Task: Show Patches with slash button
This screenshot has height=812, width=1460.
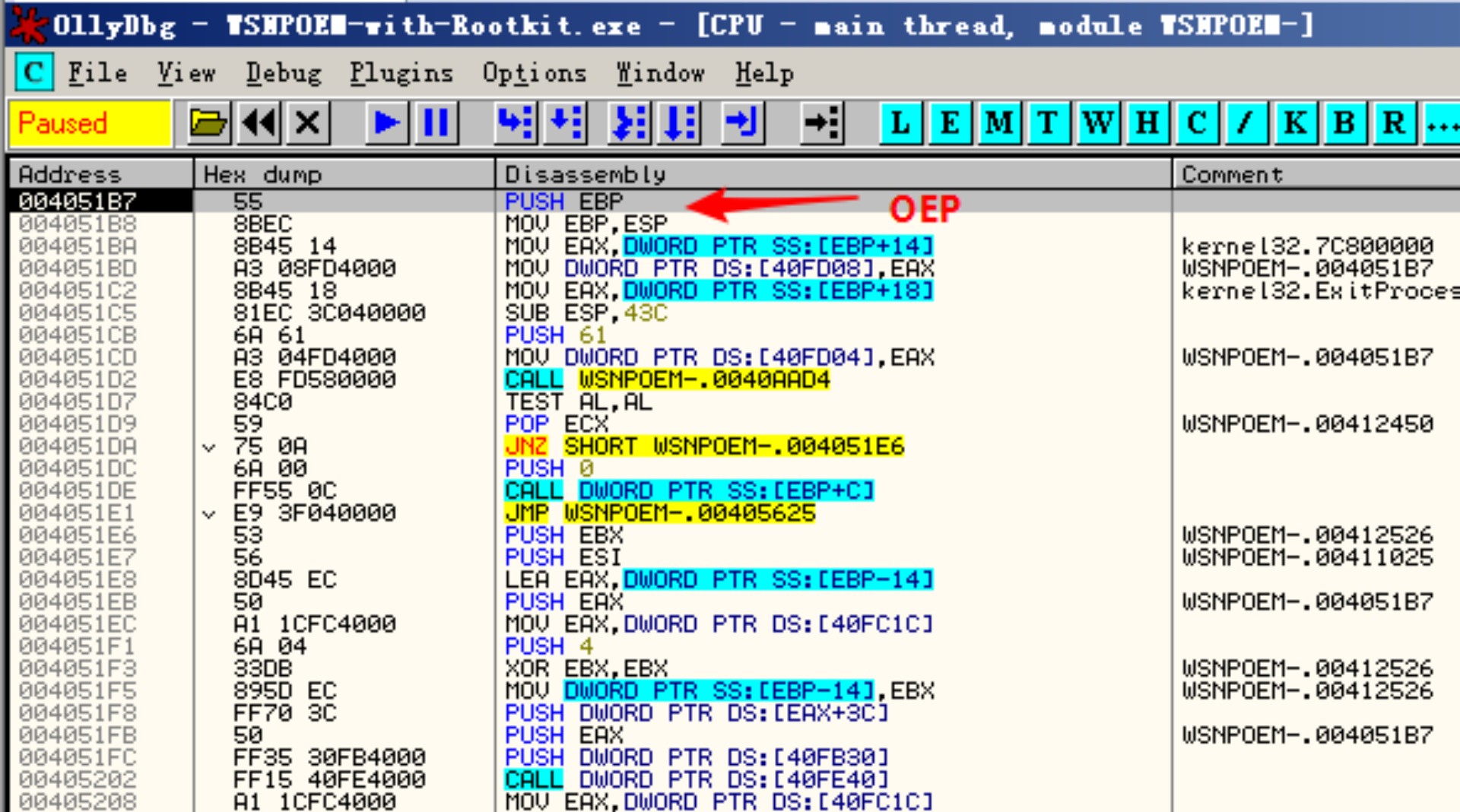Action: (x=1247, y=122)
